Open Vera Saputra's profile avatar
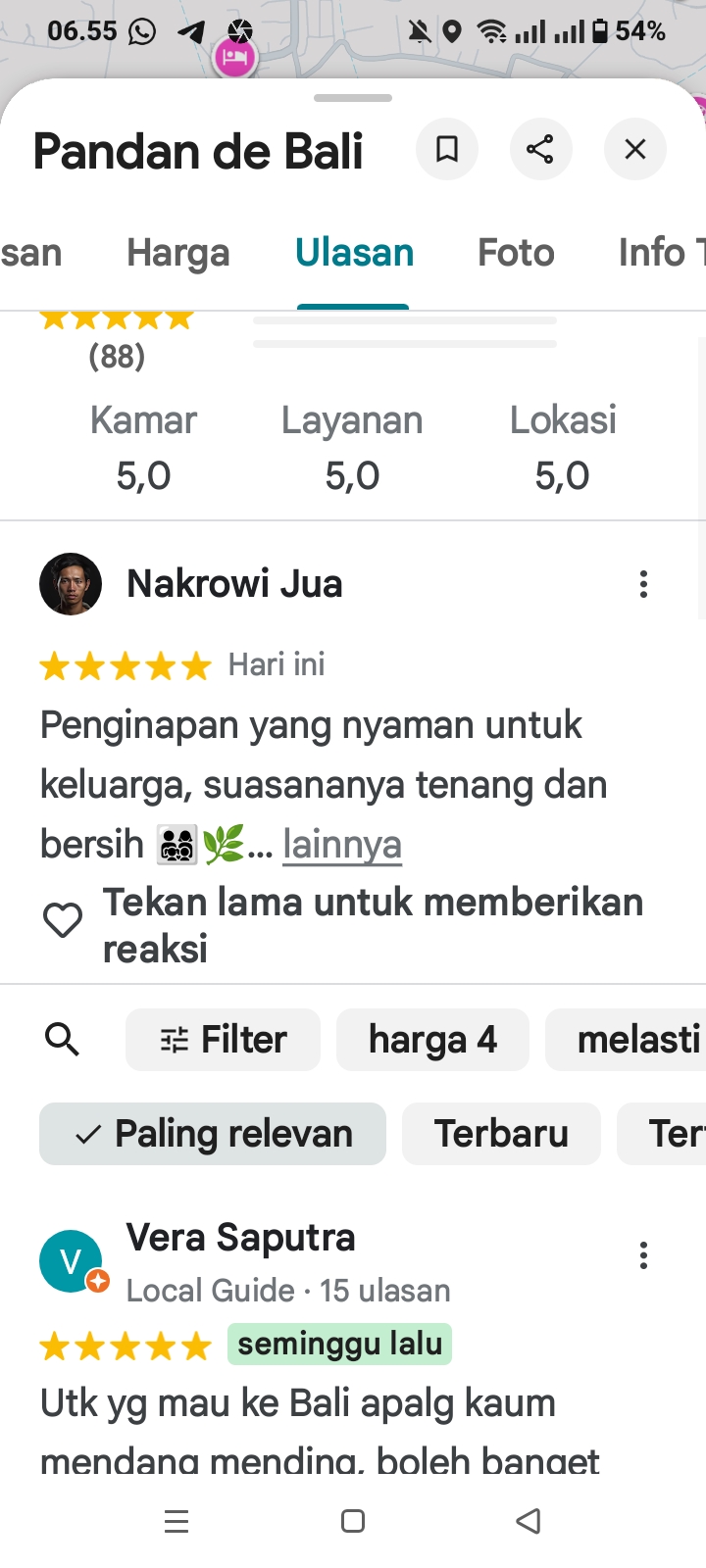Image resolution: width=706 pixels, height=1568 pixels. [71, 1261]
